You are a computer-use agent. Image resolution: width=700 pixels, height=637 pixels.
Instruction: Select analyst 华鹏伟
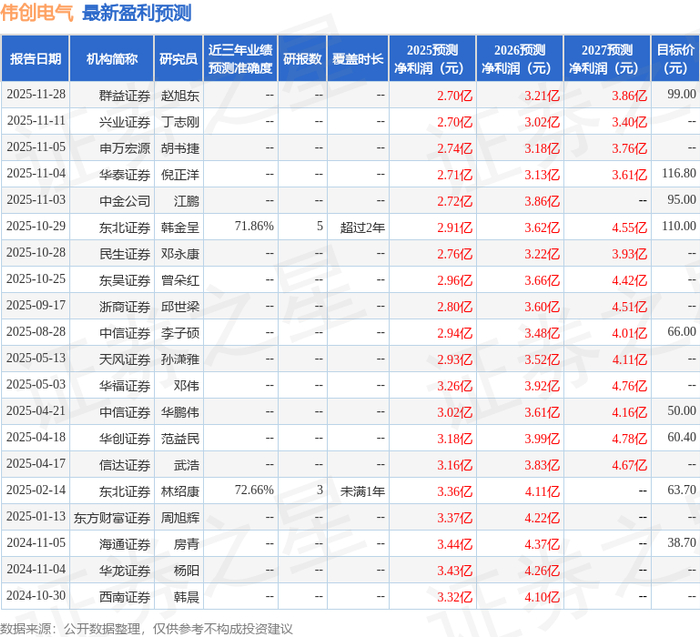[x=180, y=412]
